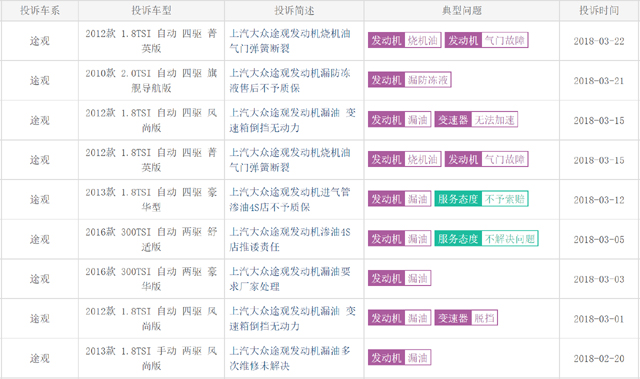Click the 发动机 漏防冻液 tag

[x=409, y=80]
